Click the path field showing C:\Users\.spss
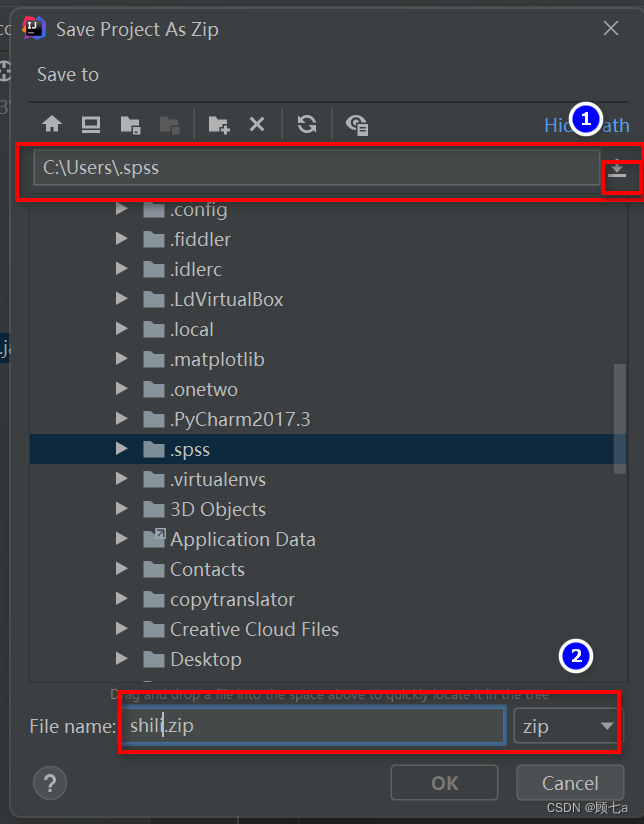This screenshot has height=824, width=644. coord(316,168)
